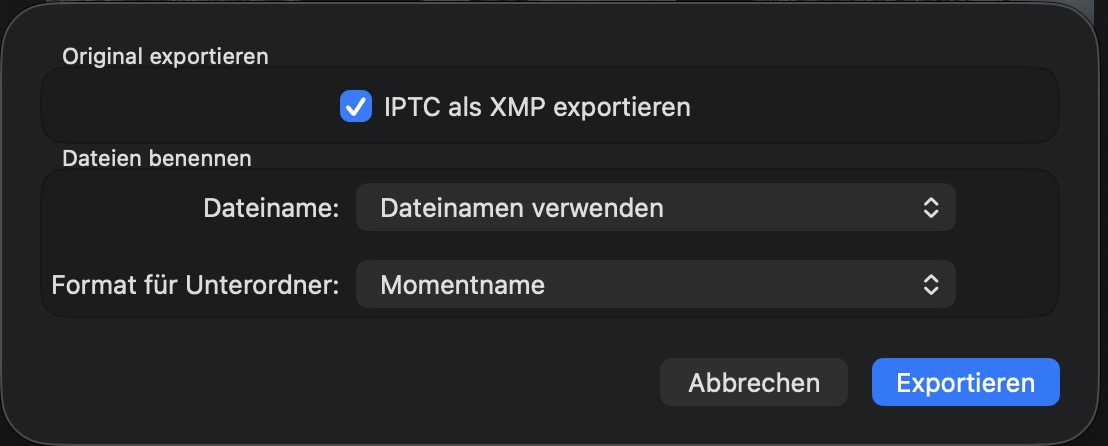Screen dimensions: 1108x446
Task: Click the "Format für Unterordner:" field label
Action: coord(196,284)
